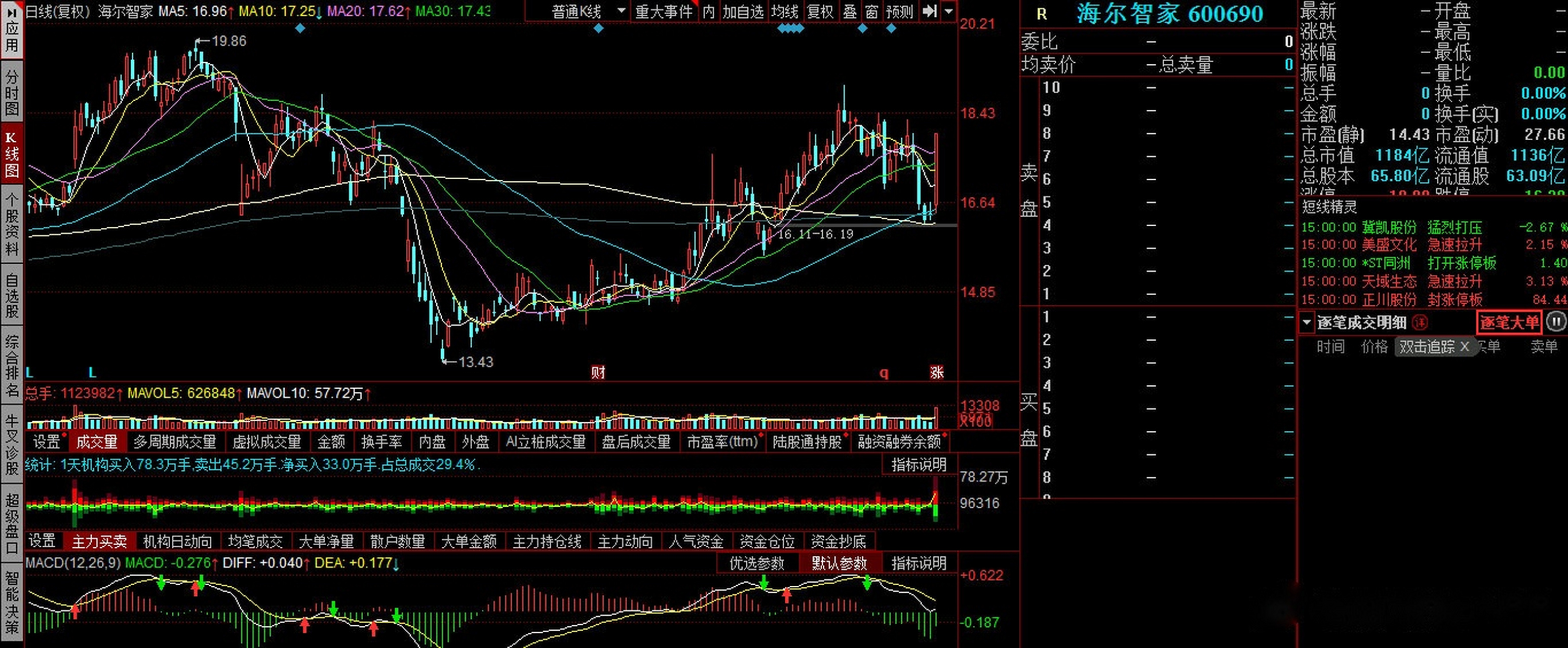Click the red 详 detail icon
This screenshot has width=1568, height=648.
coord(1420,322)
